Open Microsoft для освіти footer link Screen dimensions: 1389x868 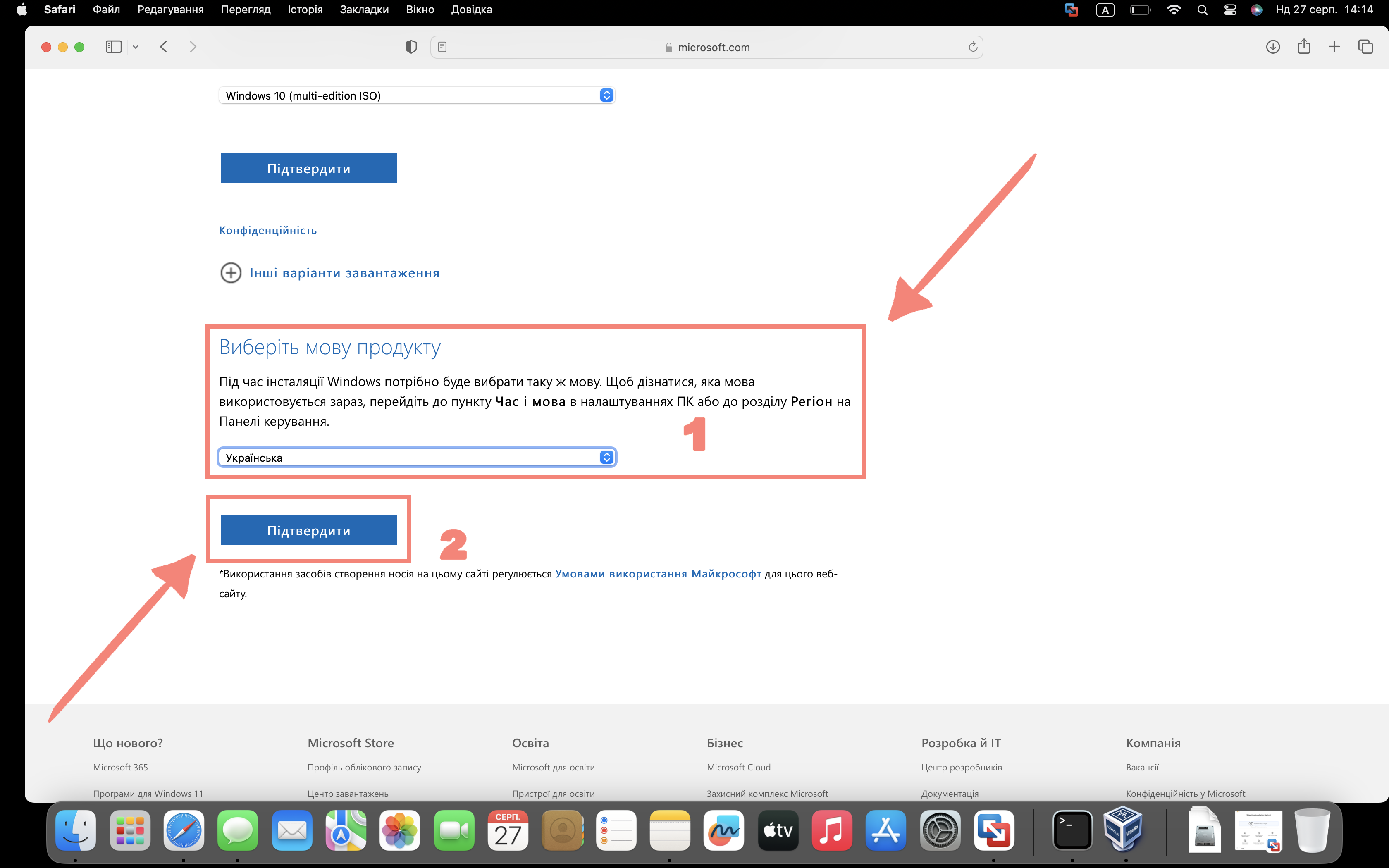point(553,767)
